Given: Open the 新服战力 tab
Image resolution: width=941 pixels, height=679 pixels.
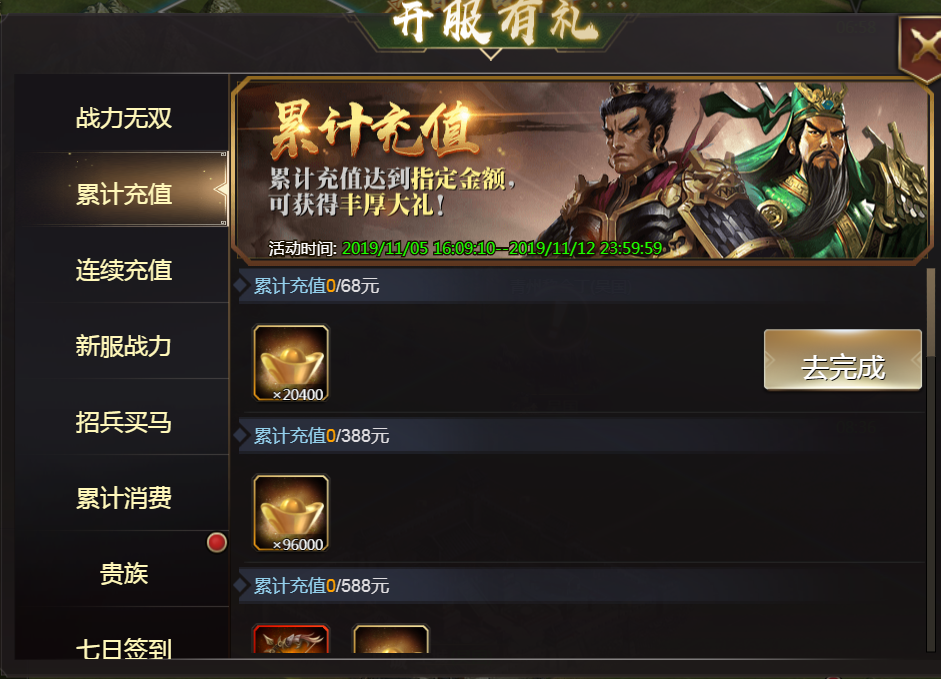Looking at the screenshot, I should [123, 346].
